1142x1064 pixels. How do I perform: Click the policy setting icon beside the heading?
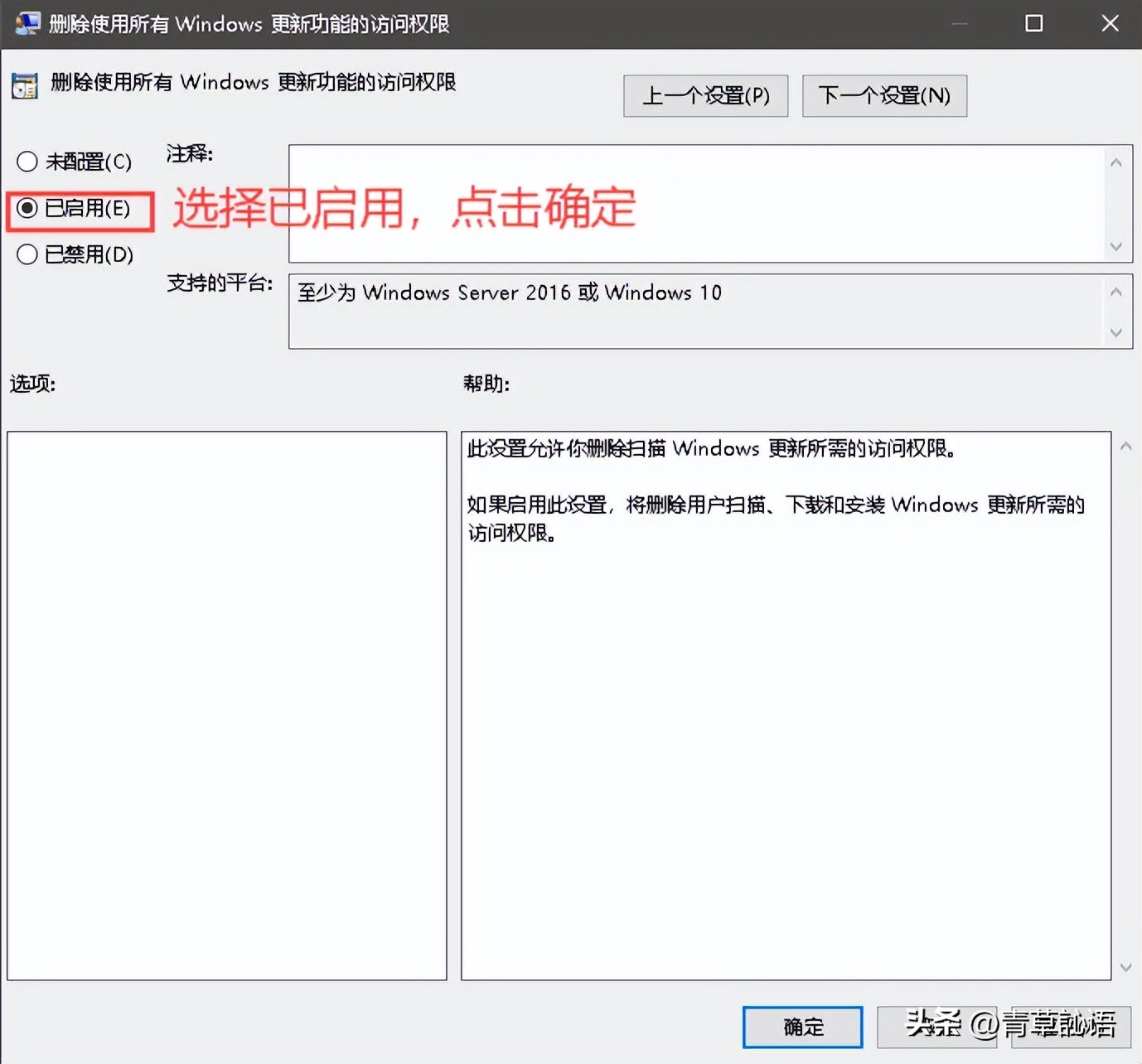(x=25, y=85)
